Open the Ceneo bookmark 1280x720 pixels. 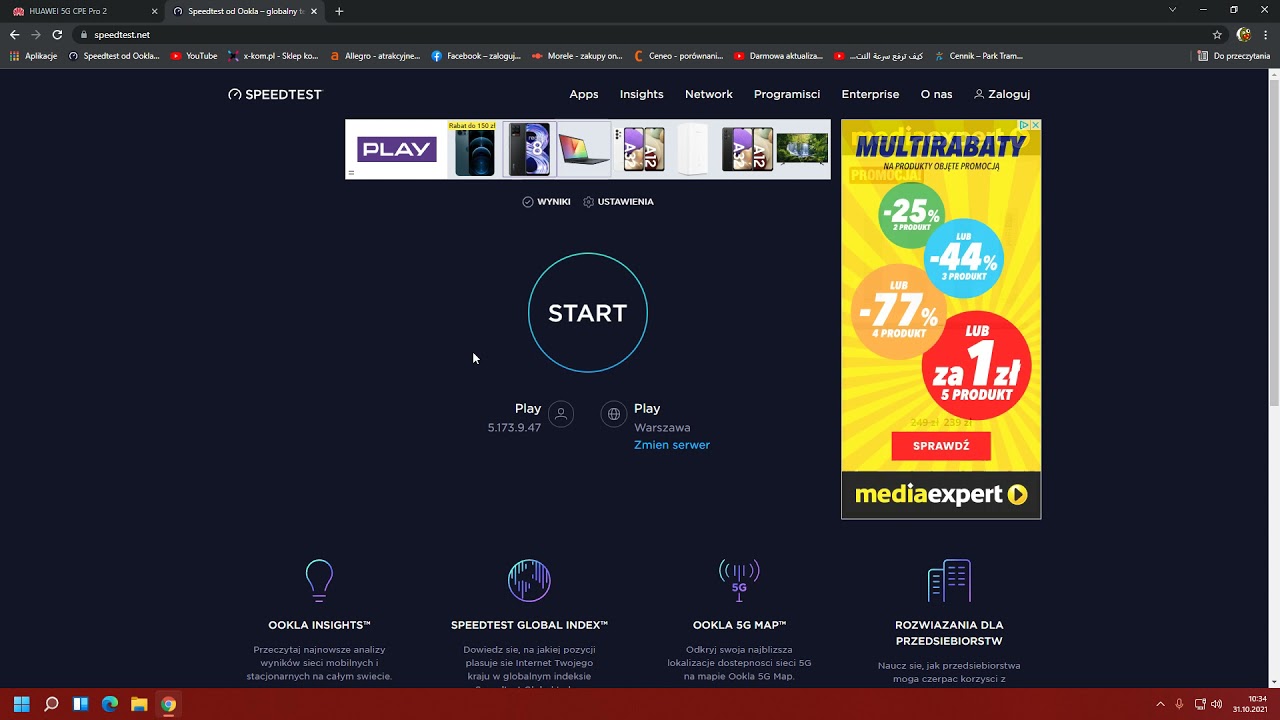[678, 56]
